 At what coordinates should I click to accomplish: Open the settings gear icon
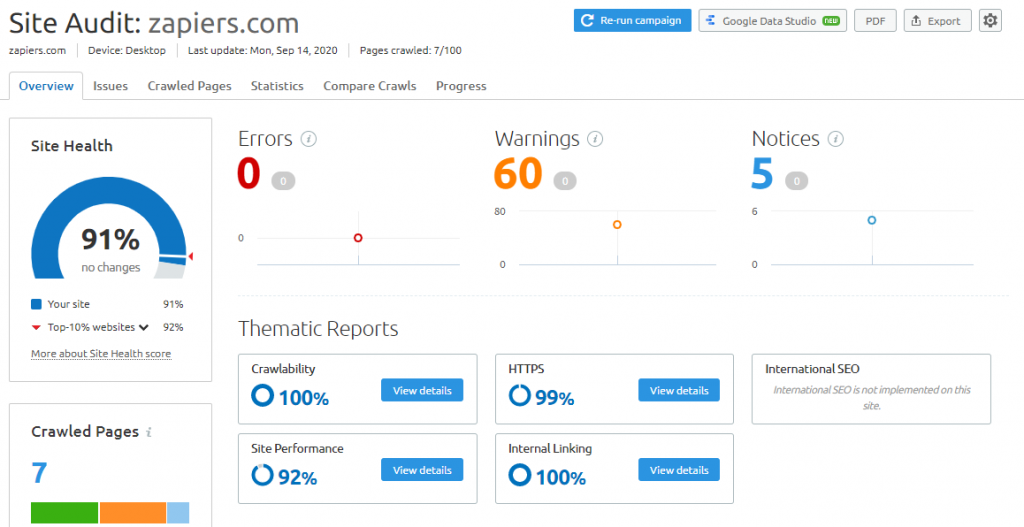990,21
